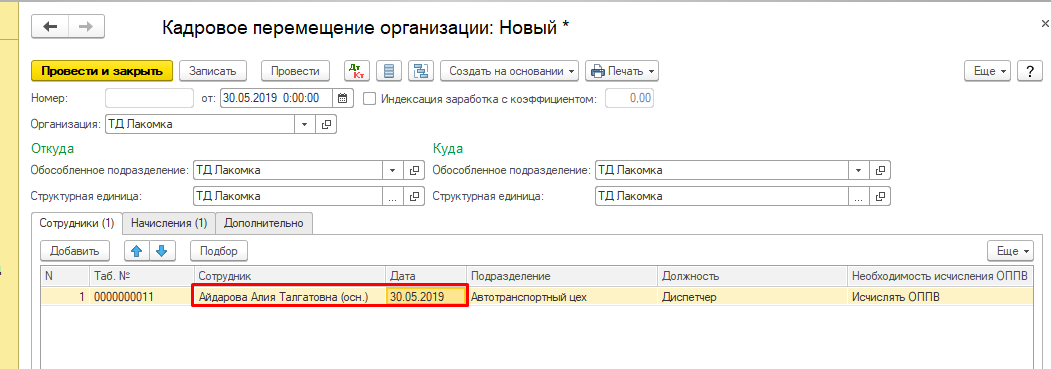The height and width of the screenshot is (369, 1051).
Task: Open Куда Структурная единица record
Action: pos(881,196)
